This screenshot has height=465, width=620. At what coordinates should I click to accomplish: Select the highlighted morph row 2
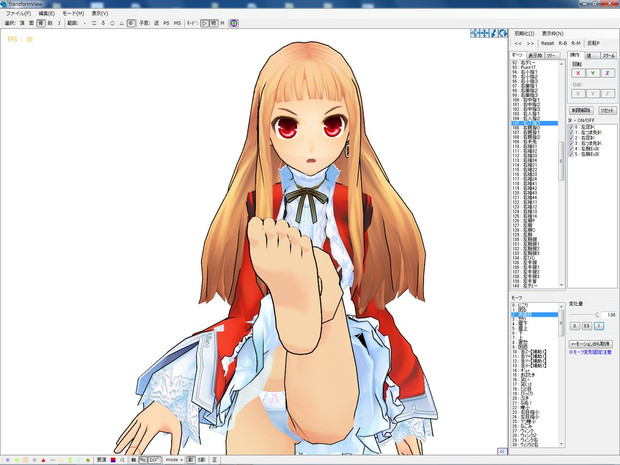(x=534, y=315)
